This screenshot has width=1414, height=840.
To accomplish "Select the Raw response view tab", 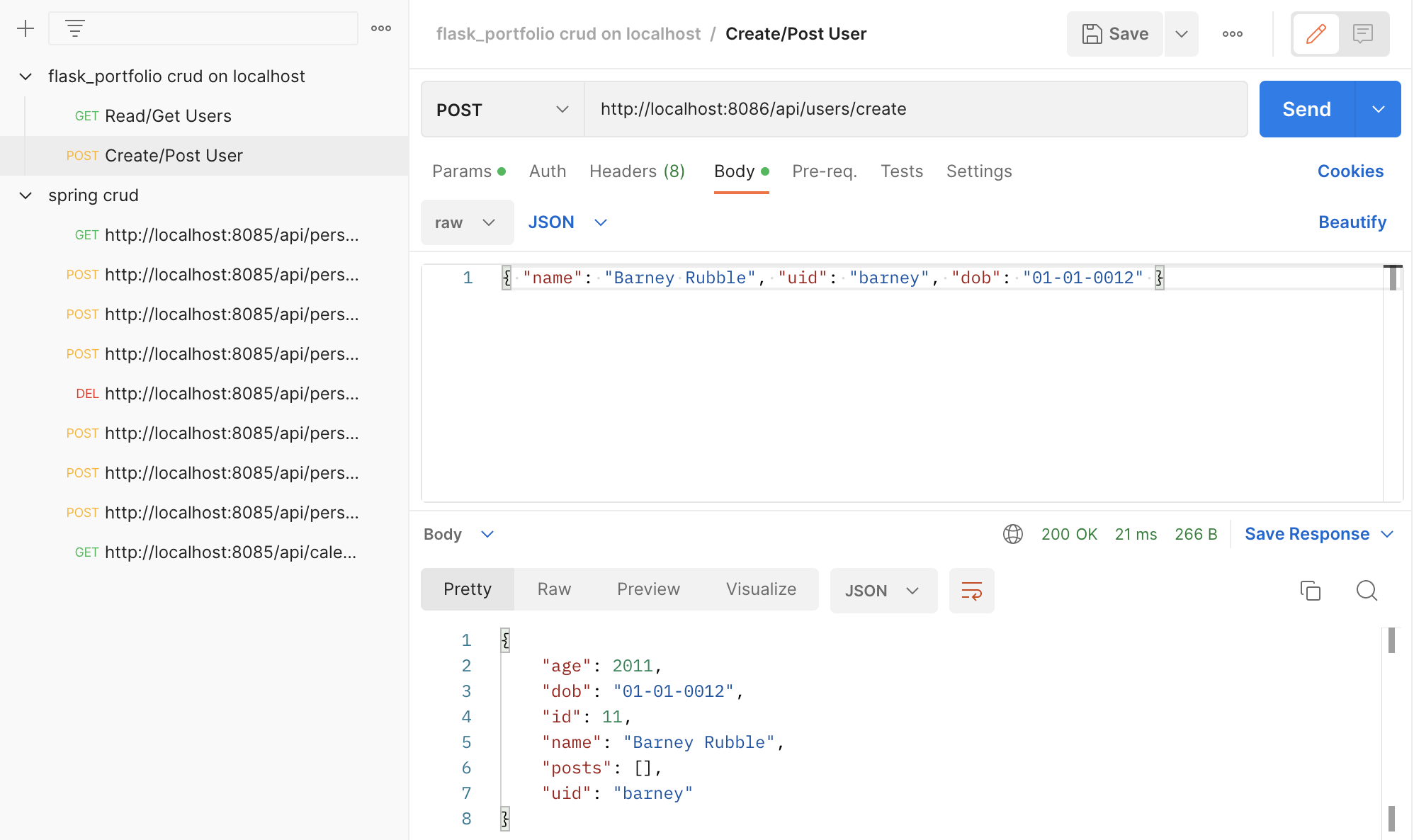I will [553, 589].
